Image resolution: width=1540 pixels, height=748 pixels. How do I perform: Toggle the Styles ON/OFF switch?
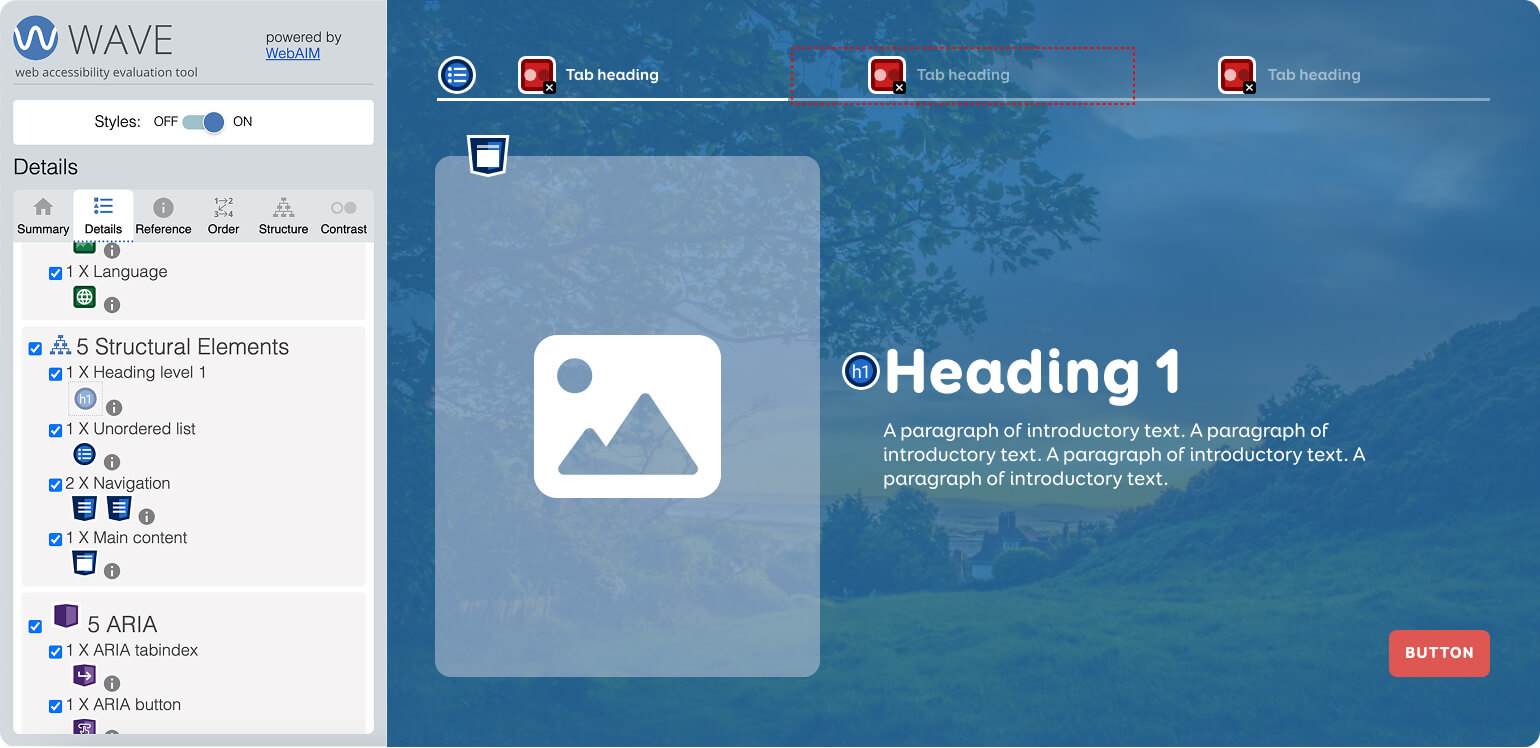click(x=203, y=122)
